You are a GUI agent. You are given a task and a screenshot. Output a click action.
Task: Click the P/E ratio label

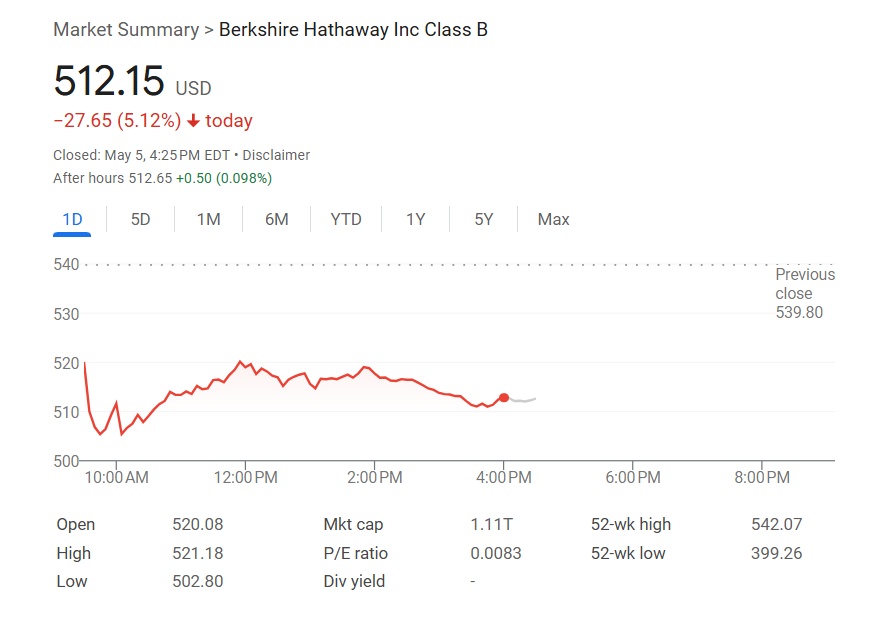click(355, 553)
